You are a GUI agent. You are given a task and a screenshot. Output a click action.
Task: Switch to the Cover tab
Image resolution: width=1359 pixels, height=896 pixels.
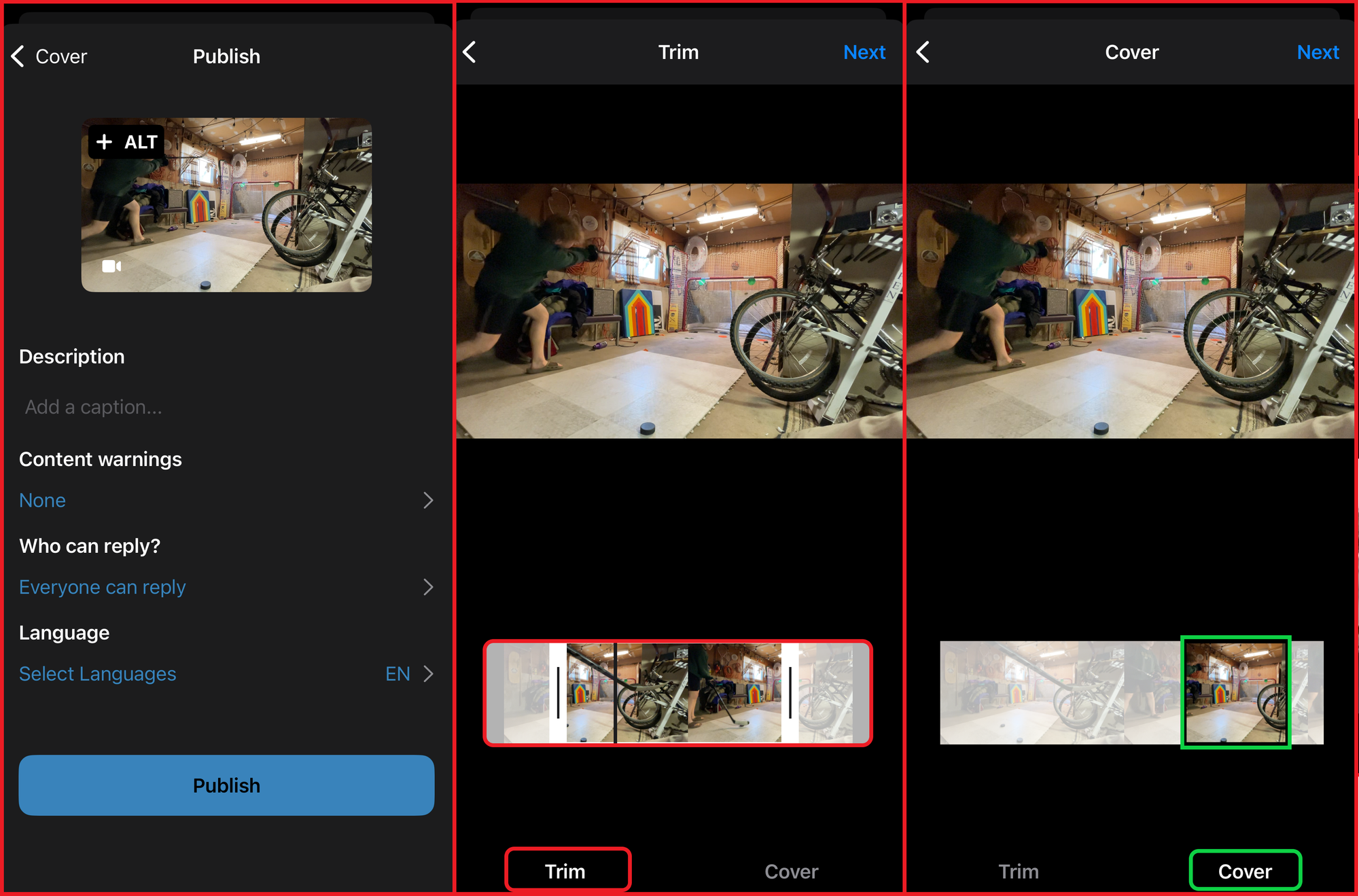pos(1245,870)
